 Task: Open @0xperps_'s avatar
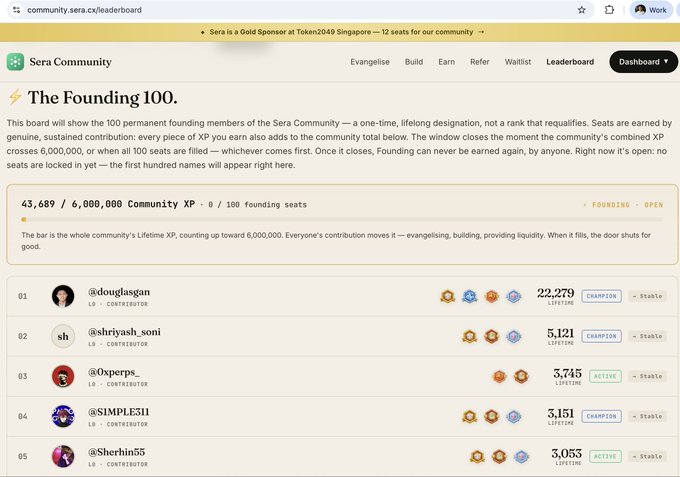point(63,376)
